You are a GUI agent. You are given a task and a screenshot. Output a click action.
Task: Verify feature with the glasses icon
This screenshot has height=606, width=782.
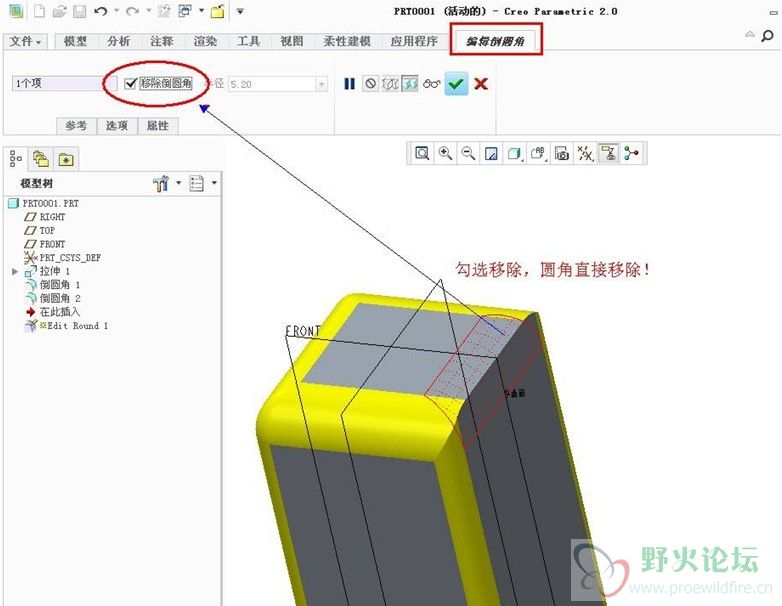click(431, 84)
